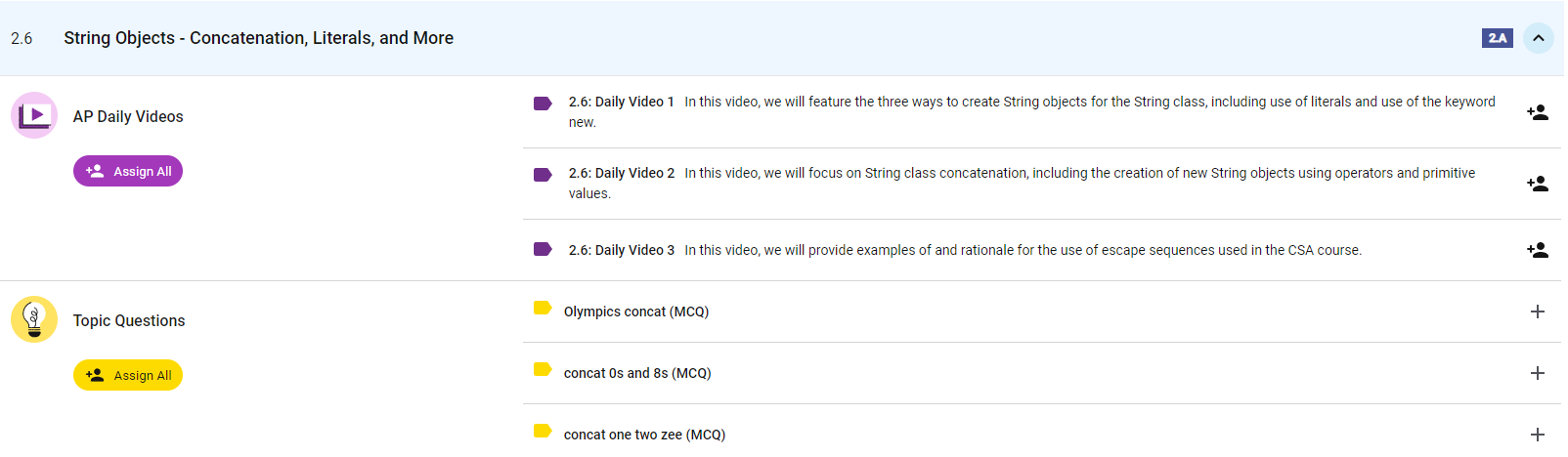Click the AP Daily Videos play icon
1568x457 pixels.
pyautogui.click(x=34, y=115)
